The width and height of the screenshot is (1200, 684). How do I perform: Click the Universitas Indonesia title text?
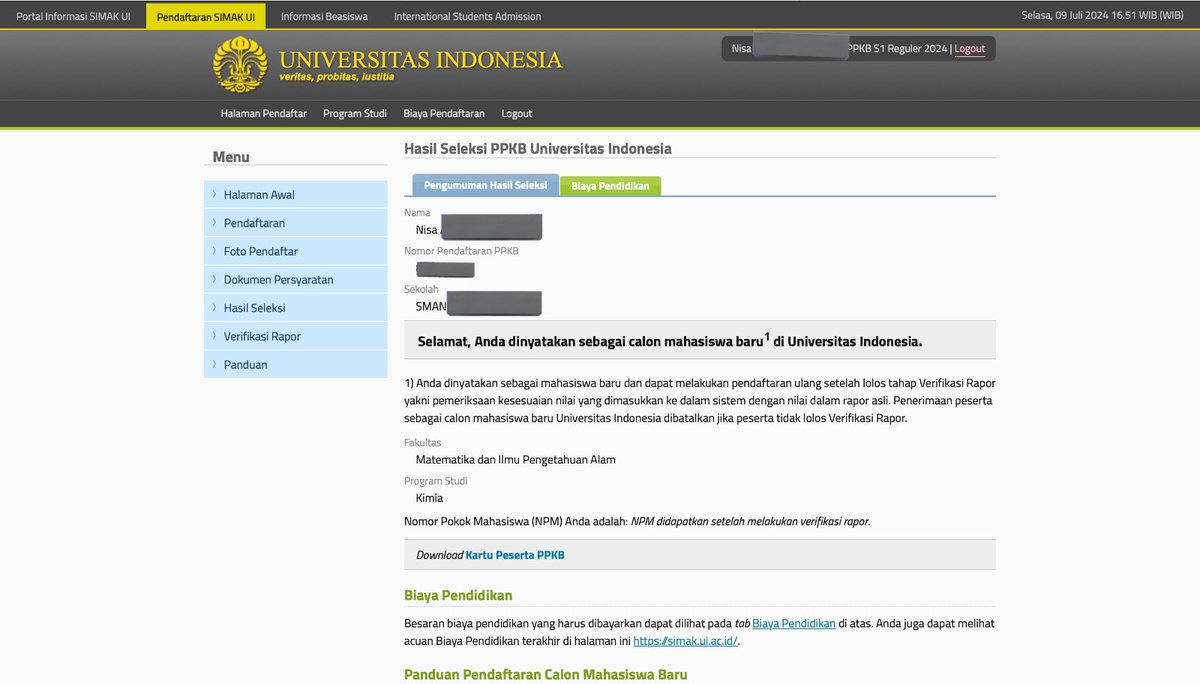(x=421, y=60)
